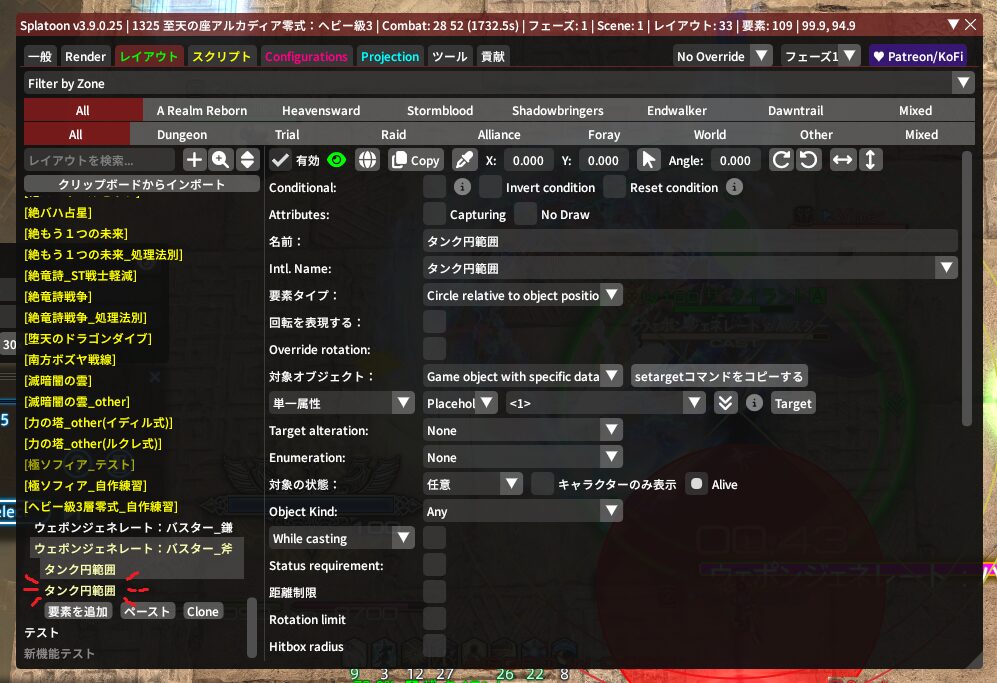
Task: Click the rotate clockwise icon
Action: pyautogui.click(x=781, y=160)
